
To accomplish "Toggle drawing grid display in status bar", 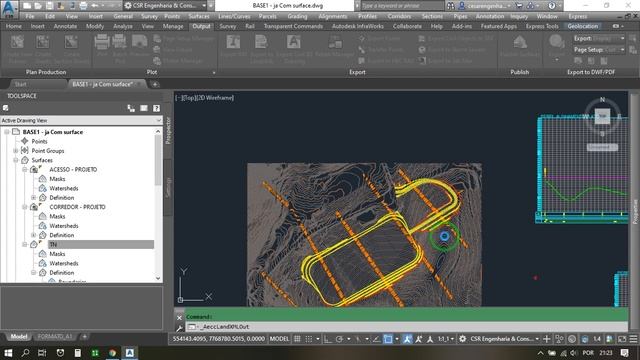I will pyautogui.click(x=298, y=339).
